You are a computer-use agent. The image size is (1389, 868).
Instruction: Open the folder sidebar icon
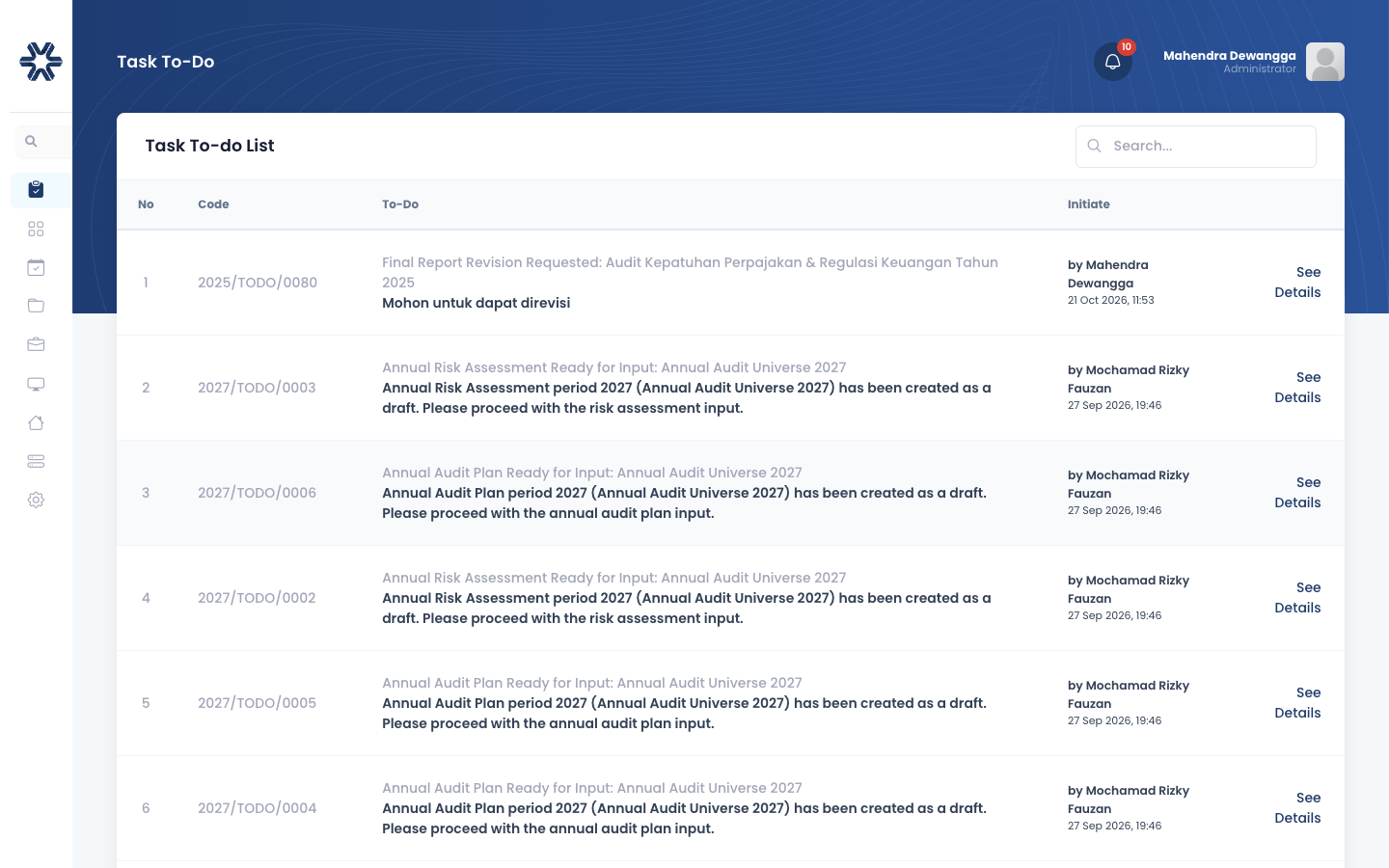[x=36, y=306]
